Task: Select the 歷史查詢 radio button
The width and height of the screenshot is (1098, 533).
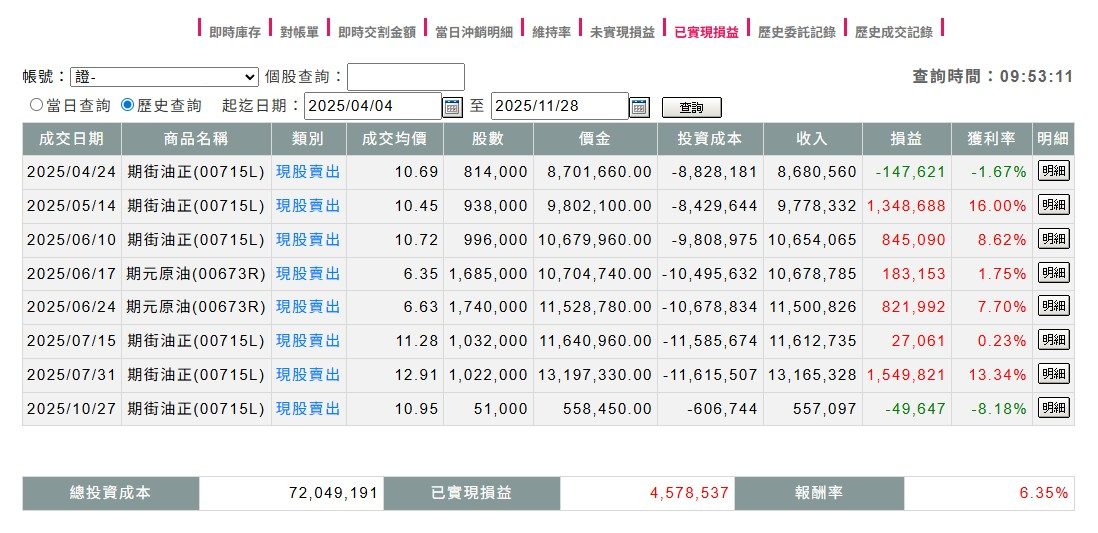Action: point(127,105)
